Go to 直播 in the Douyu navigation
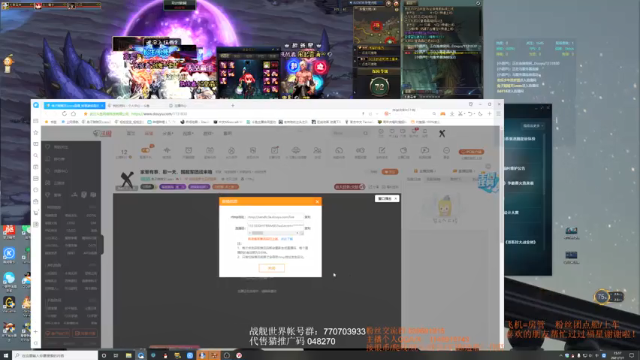The width and height of the screenshot is (640, 360). click(149, 133)
